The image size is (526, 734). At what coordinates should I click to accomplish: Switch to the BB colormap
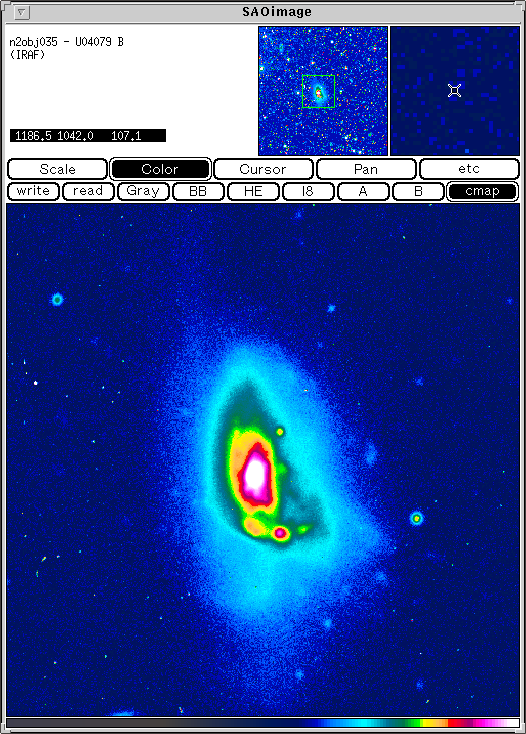click(x=198, y=191)
